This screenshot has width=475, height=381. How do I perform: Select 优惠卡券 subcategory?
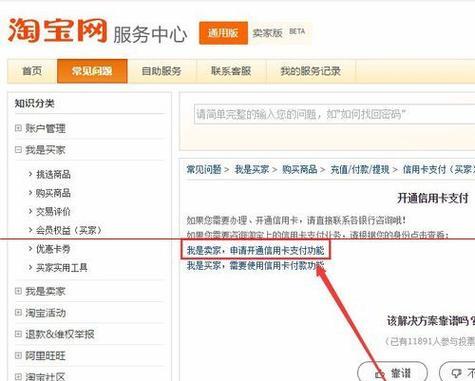pos(53,249)
